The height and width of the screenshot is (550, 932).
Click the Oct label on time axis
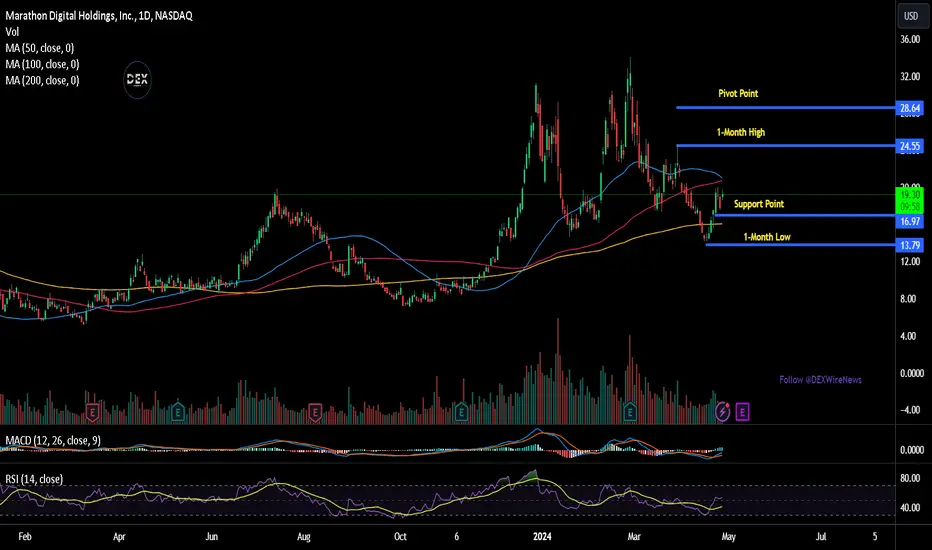400,536
